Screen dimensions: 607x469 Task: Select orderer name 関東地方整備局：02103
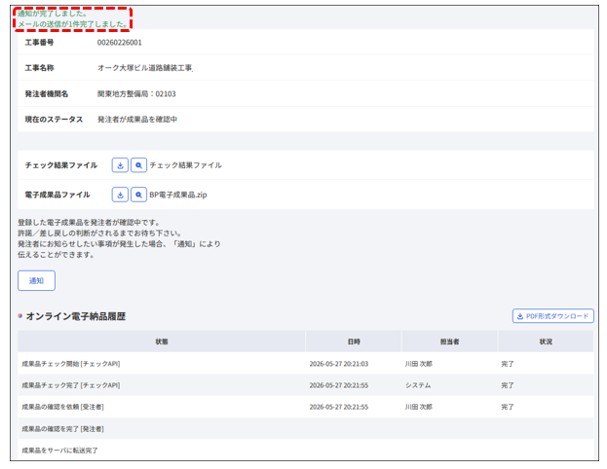tap(136, 94)
